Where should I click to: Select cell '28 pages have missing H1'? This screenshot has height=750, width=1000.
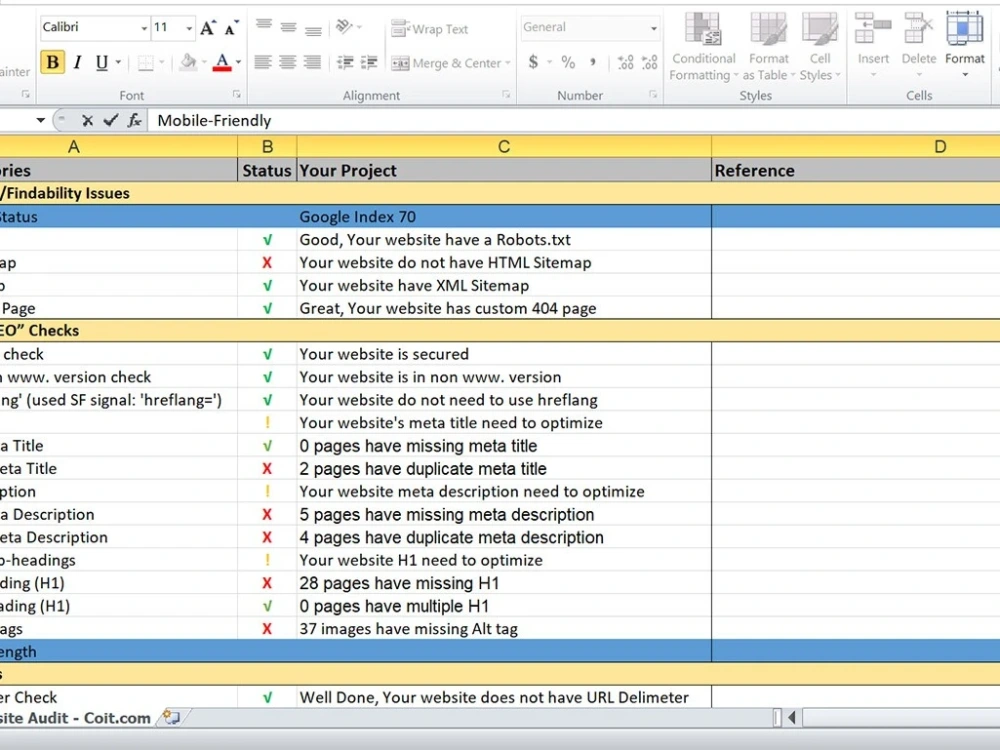click(504, 583)
